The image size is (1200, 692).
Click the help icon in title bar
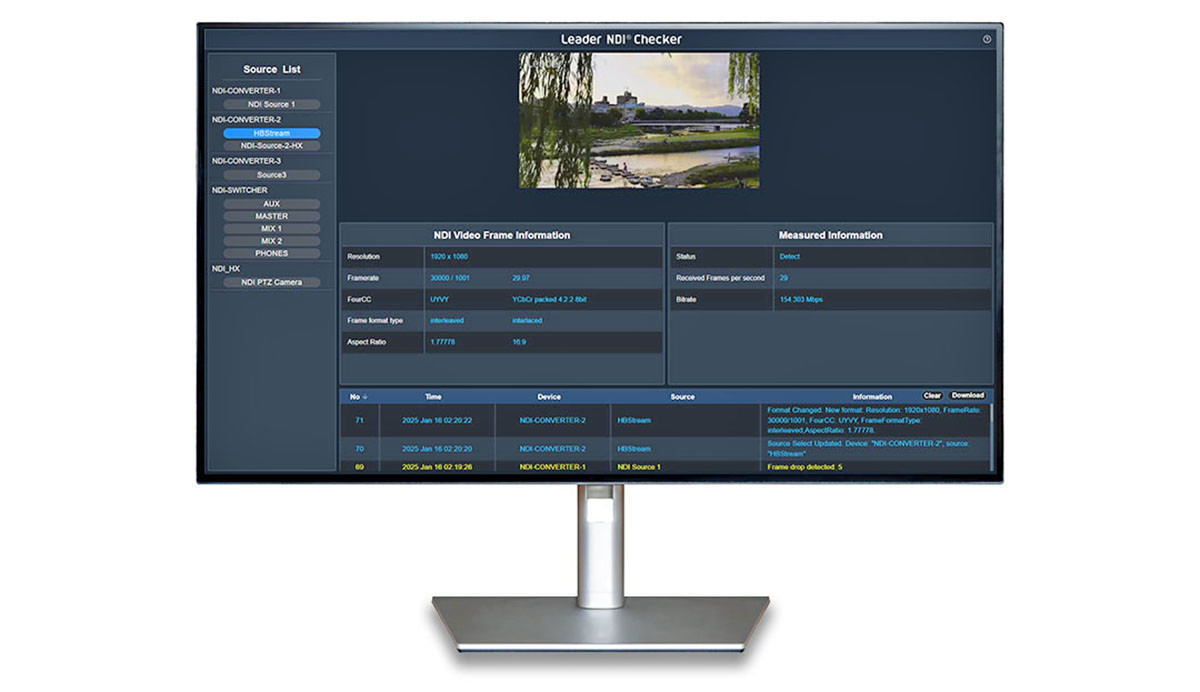[987, 39]
